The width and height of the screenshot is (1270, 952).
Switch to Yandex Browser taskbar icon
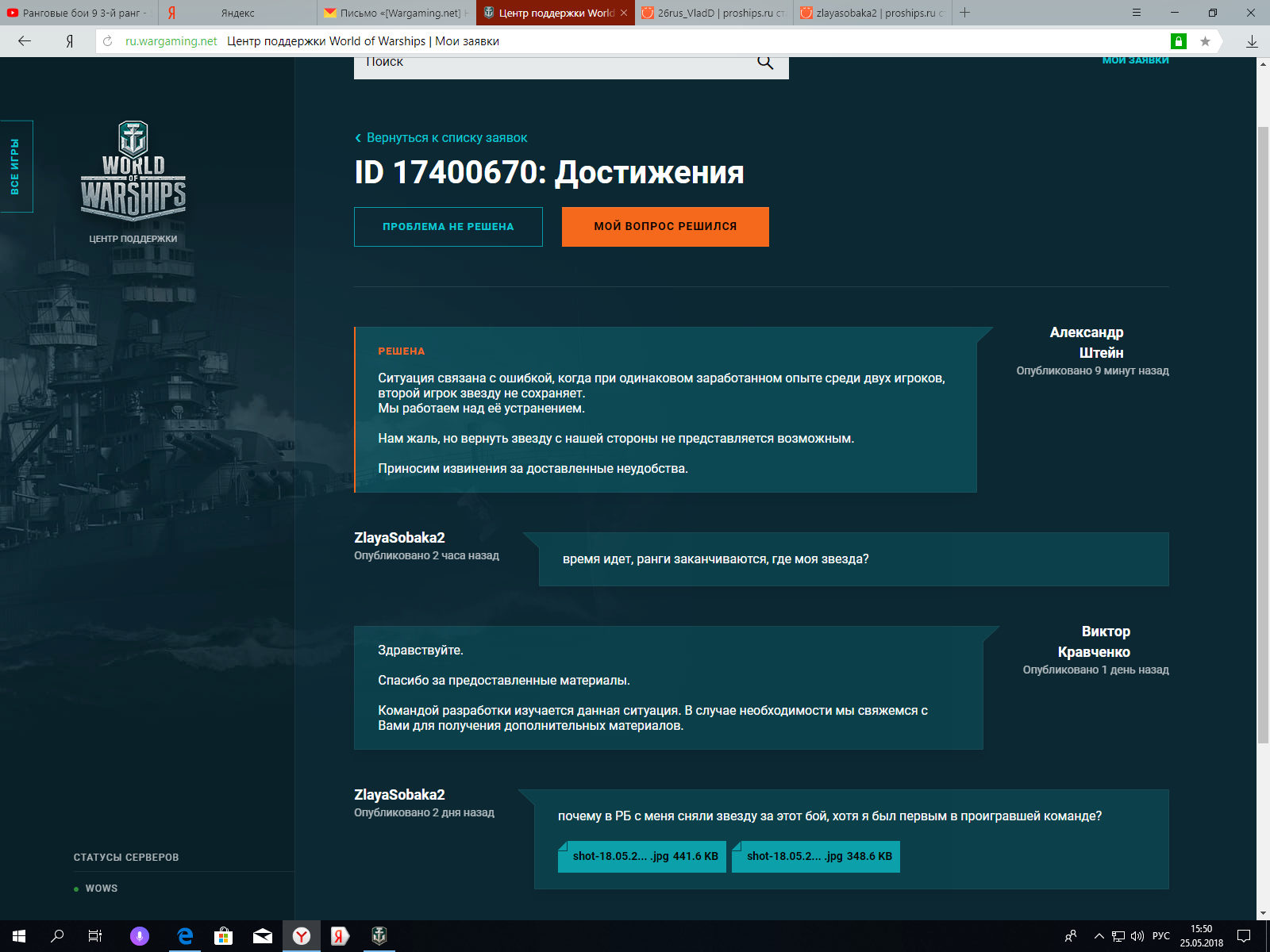click(302, 936)
